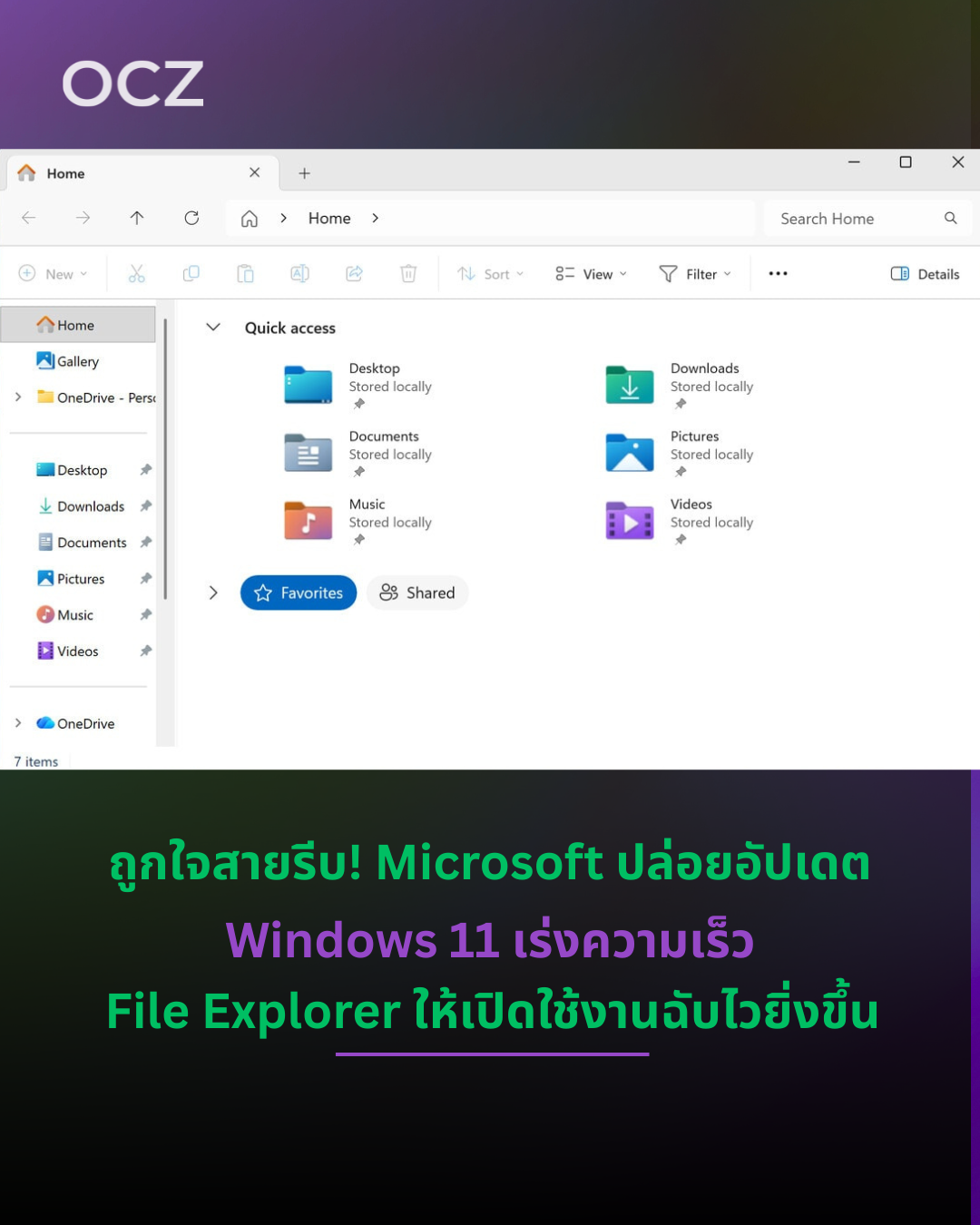
Task: Select Home in the navigation pane
Action: pos(78,325)
